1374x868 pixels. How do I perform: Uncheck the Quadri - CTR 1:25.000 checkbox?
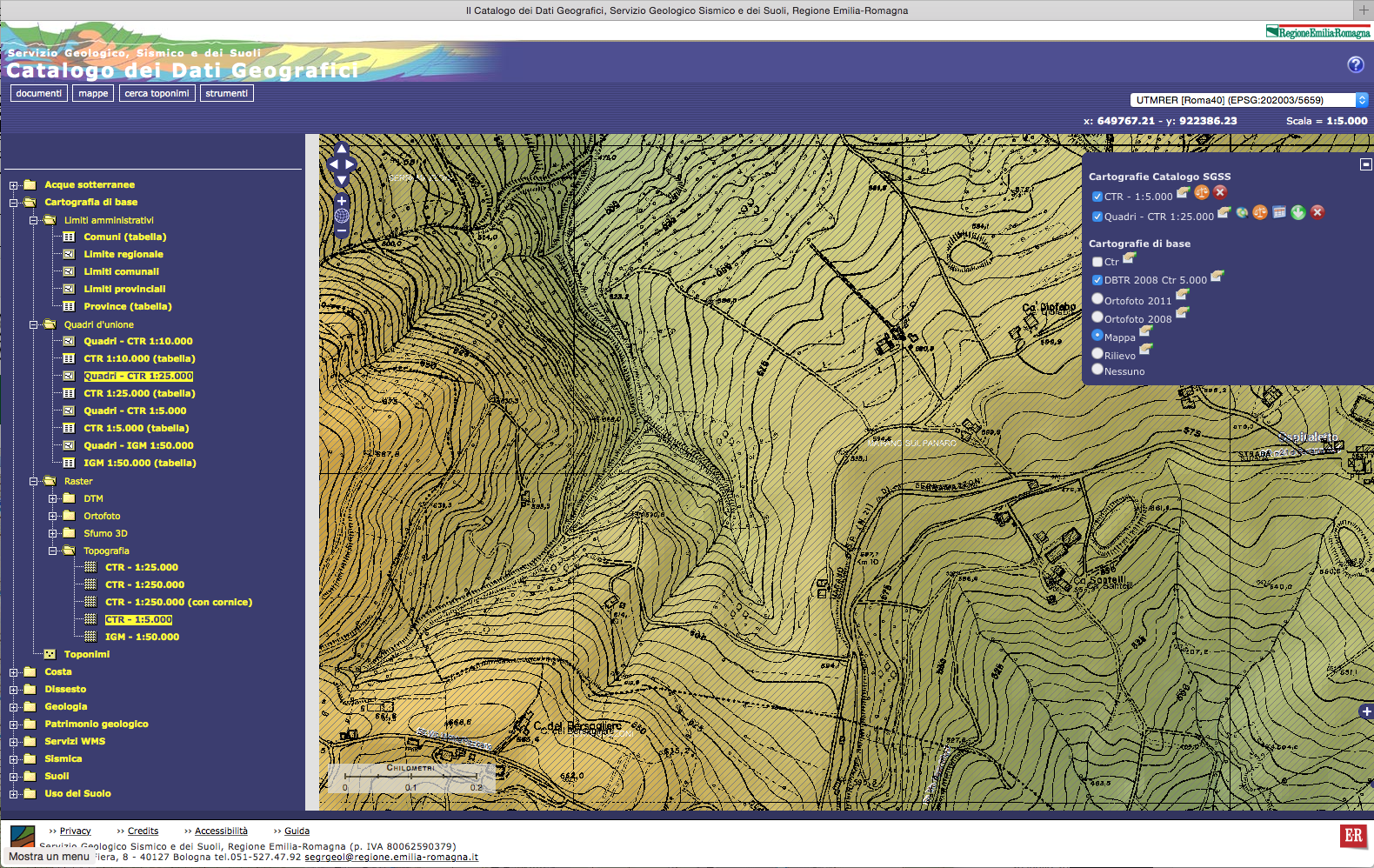(1097, 217)
